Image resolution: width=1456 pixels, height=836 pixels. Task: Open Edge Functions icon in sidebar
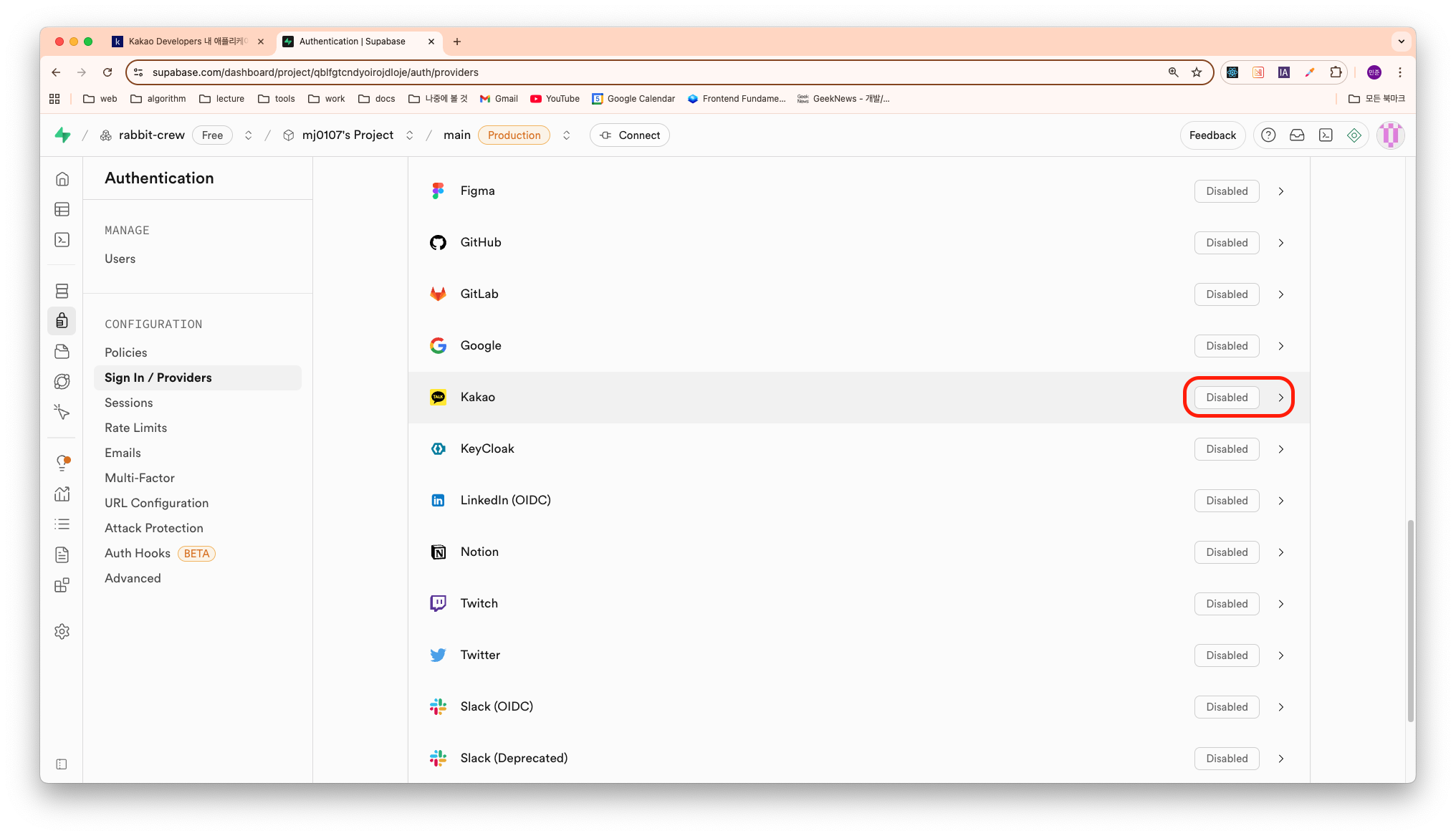point(62,381)
